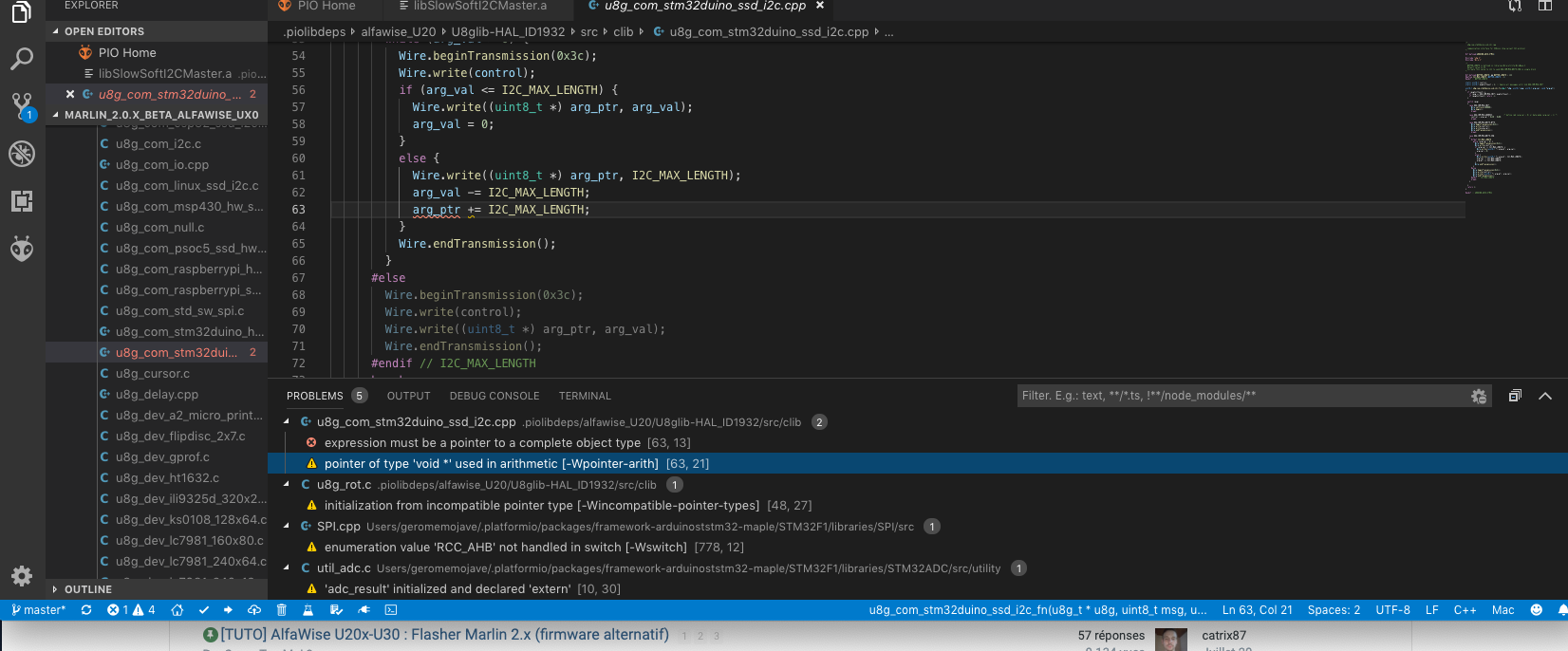Image resolution: width=1568 pixels, height=651 pixels.
Task: Collapse u8g_com_stm32duino_ssd_i2c.cpp problems group
Action: click(287, 422)
